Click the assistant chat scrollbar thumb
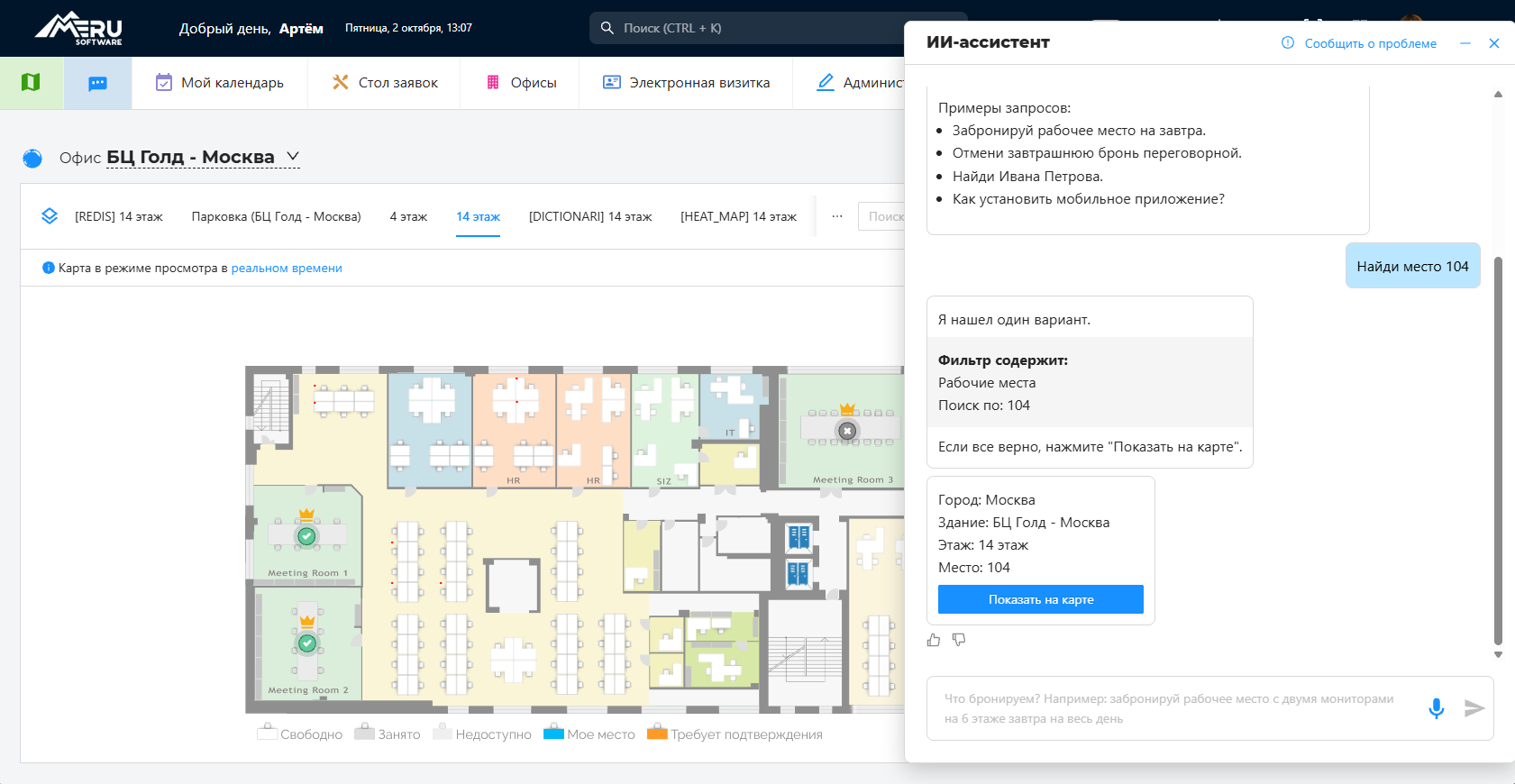The image size is (1515, 784). point(1498,451)
